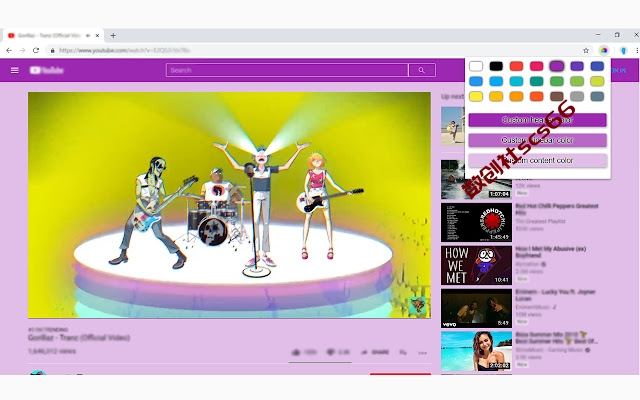Open the Chrome three-dot menu
Viewport: 640px width, 400px height.
point(637,50)
